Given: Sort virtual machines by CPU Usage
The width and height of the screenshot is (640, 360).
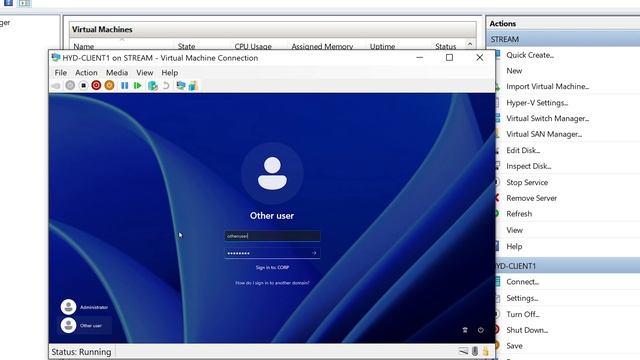Looking at the screenshot, I should 253,47.
